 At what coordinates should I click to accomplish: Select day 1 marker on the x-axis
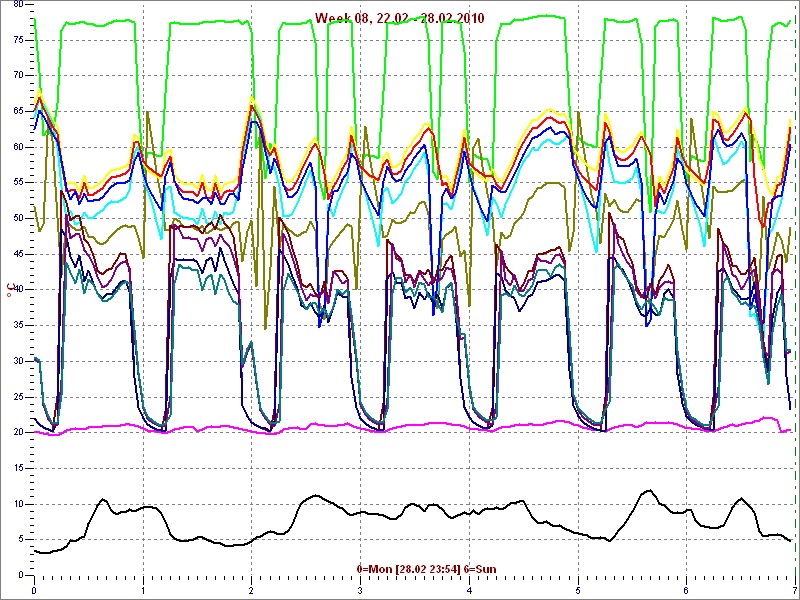(143, 590)
